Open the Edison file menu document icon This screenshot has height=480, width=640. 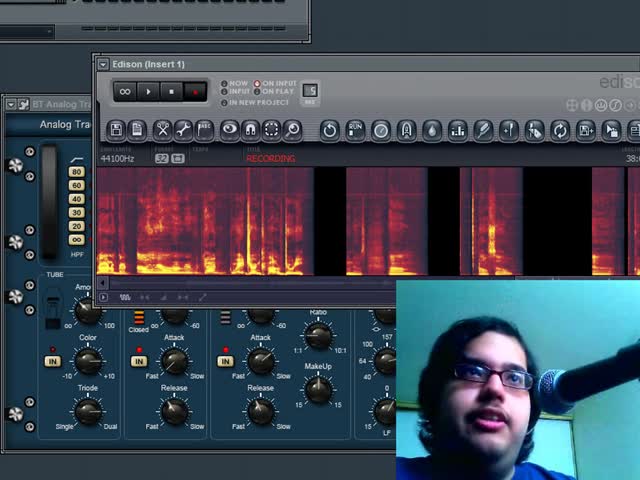point(137,130)
